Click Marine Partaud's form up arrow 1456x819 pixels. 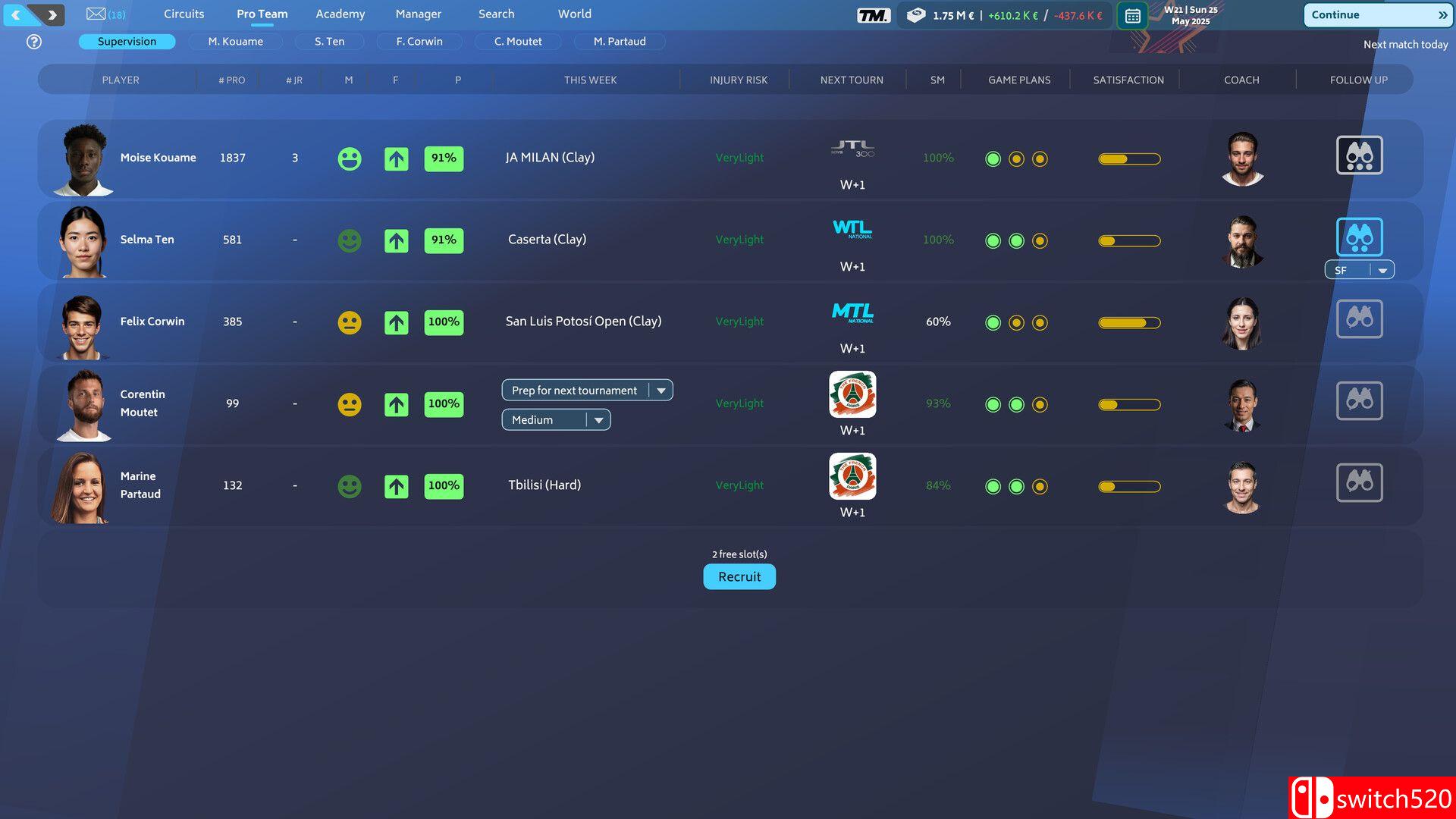coord(397,487)
